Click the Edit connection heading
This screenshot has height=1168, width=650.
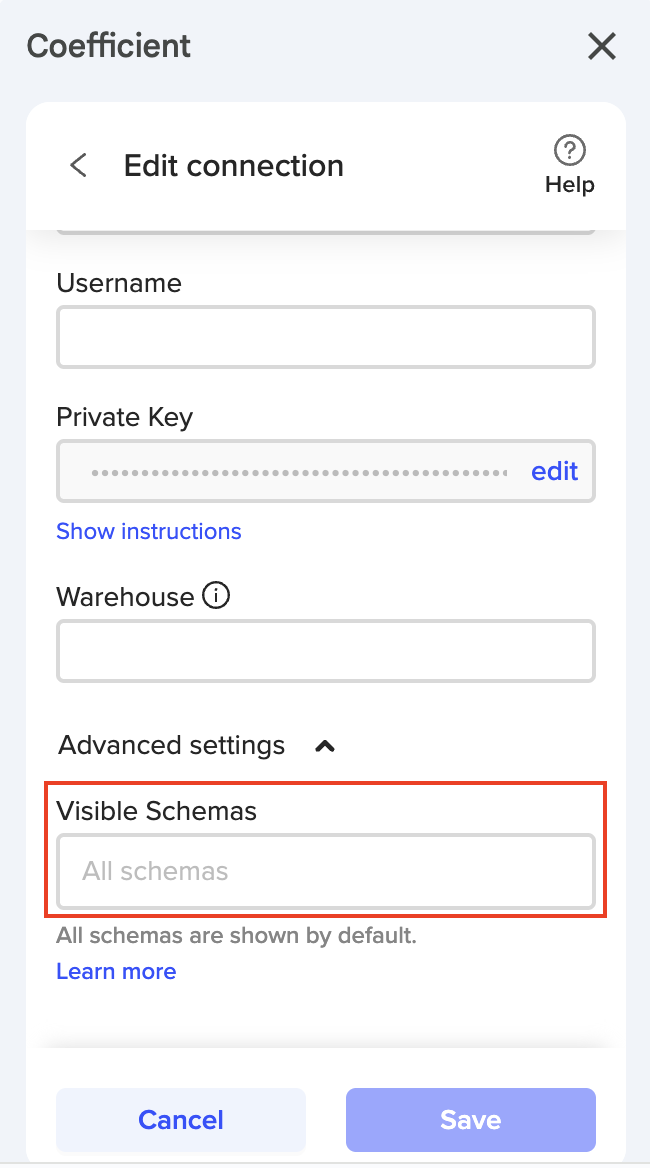(233, 165)
